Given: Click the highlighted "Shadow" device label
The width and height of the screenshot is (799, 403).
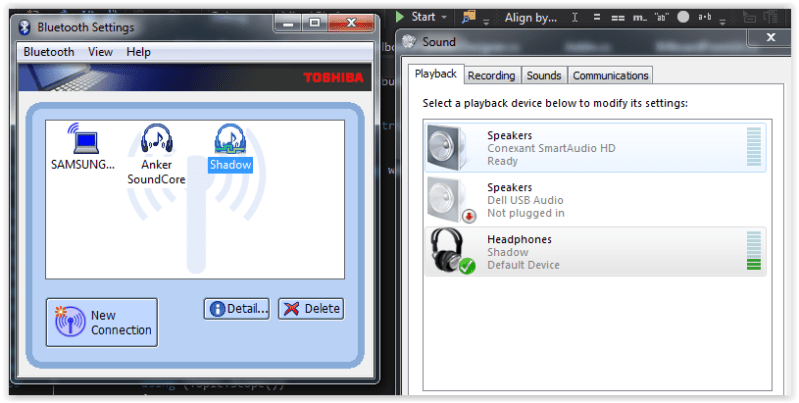Looking at the screenshot, I should pyautogui.click(x=230, y=165).
